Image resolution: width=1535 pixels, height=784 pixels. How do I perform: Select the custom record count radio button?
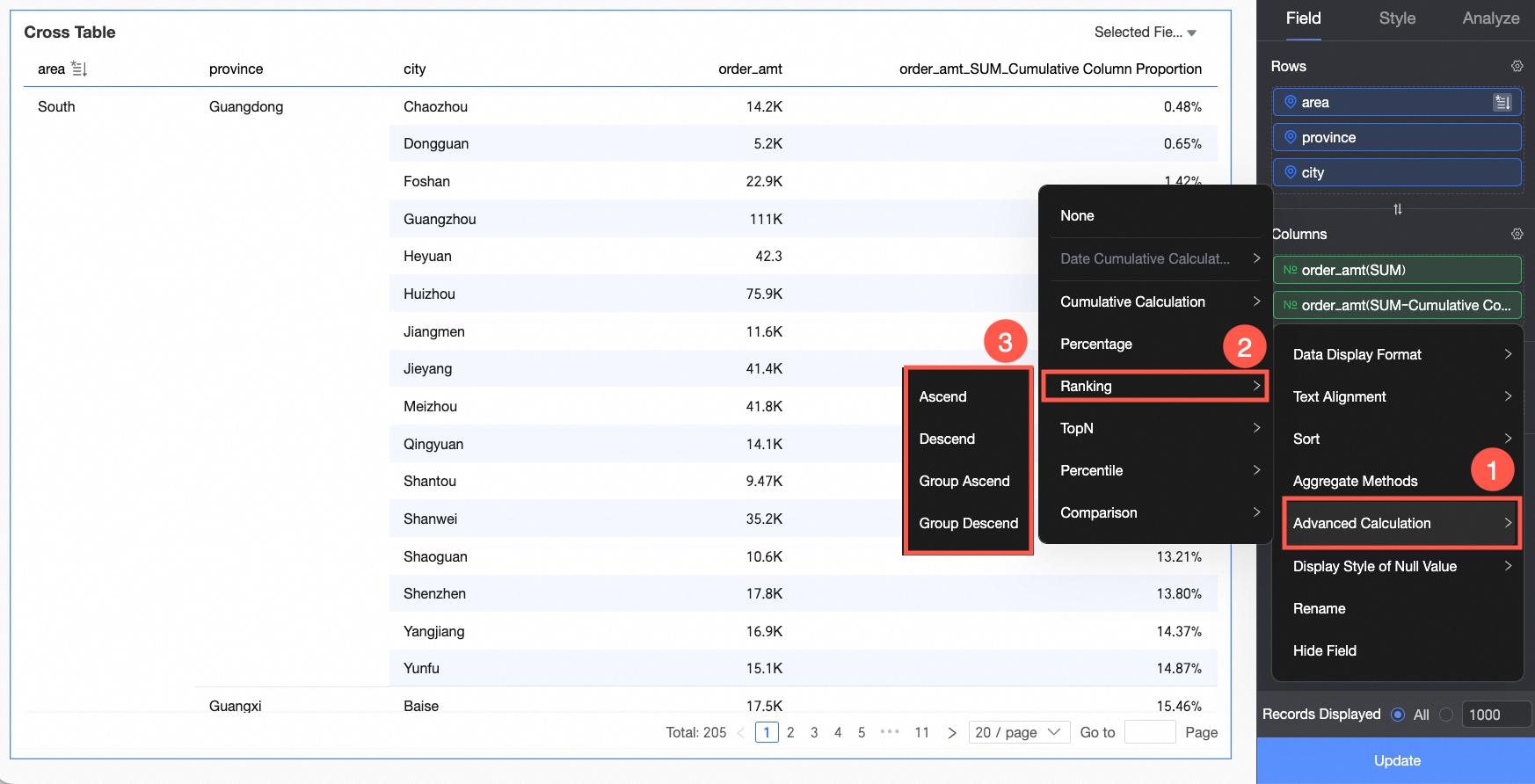(x=1446, y=715)
